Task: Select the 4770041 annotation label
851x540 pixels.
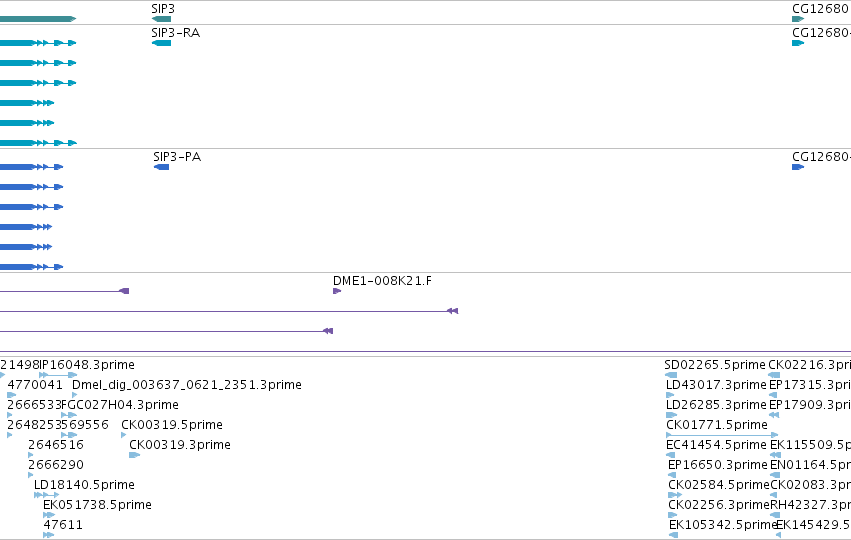Action: (x=35, y=385)
